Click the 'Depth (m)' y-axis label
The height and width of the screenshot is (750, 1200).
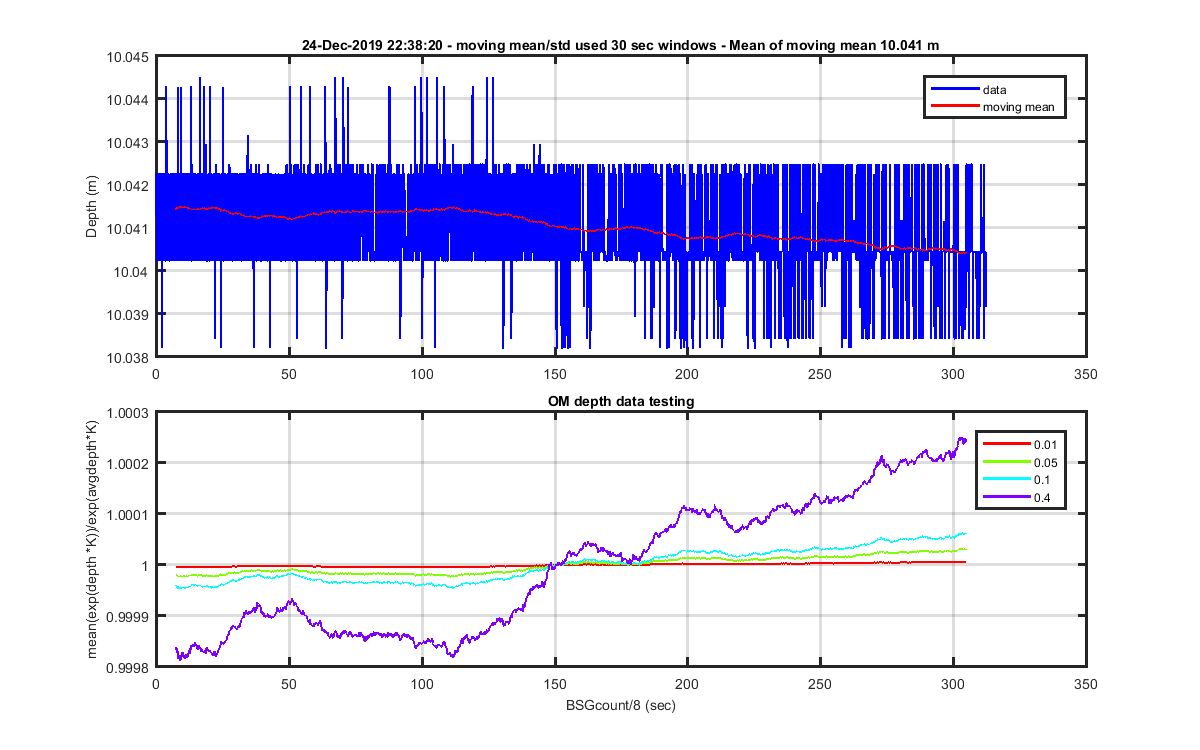91,206
